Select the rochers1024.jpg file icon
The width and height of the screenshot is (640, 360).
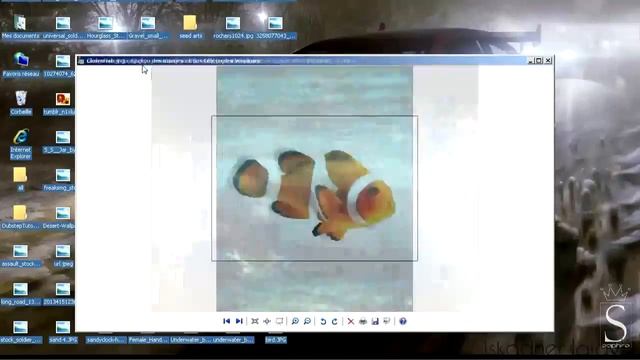coord(233,27)
